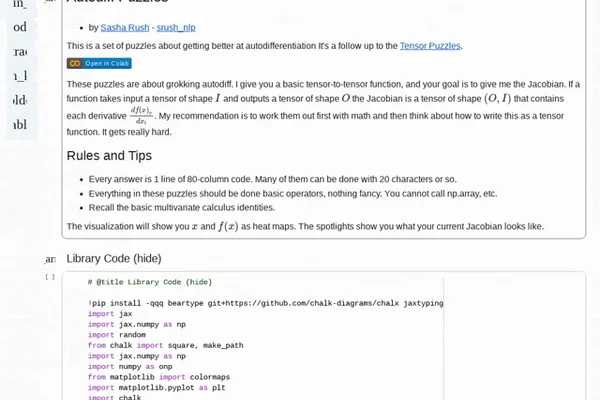Follow the Tensor Puzzles link
600x400 pixels.
[x=430, y=46]
